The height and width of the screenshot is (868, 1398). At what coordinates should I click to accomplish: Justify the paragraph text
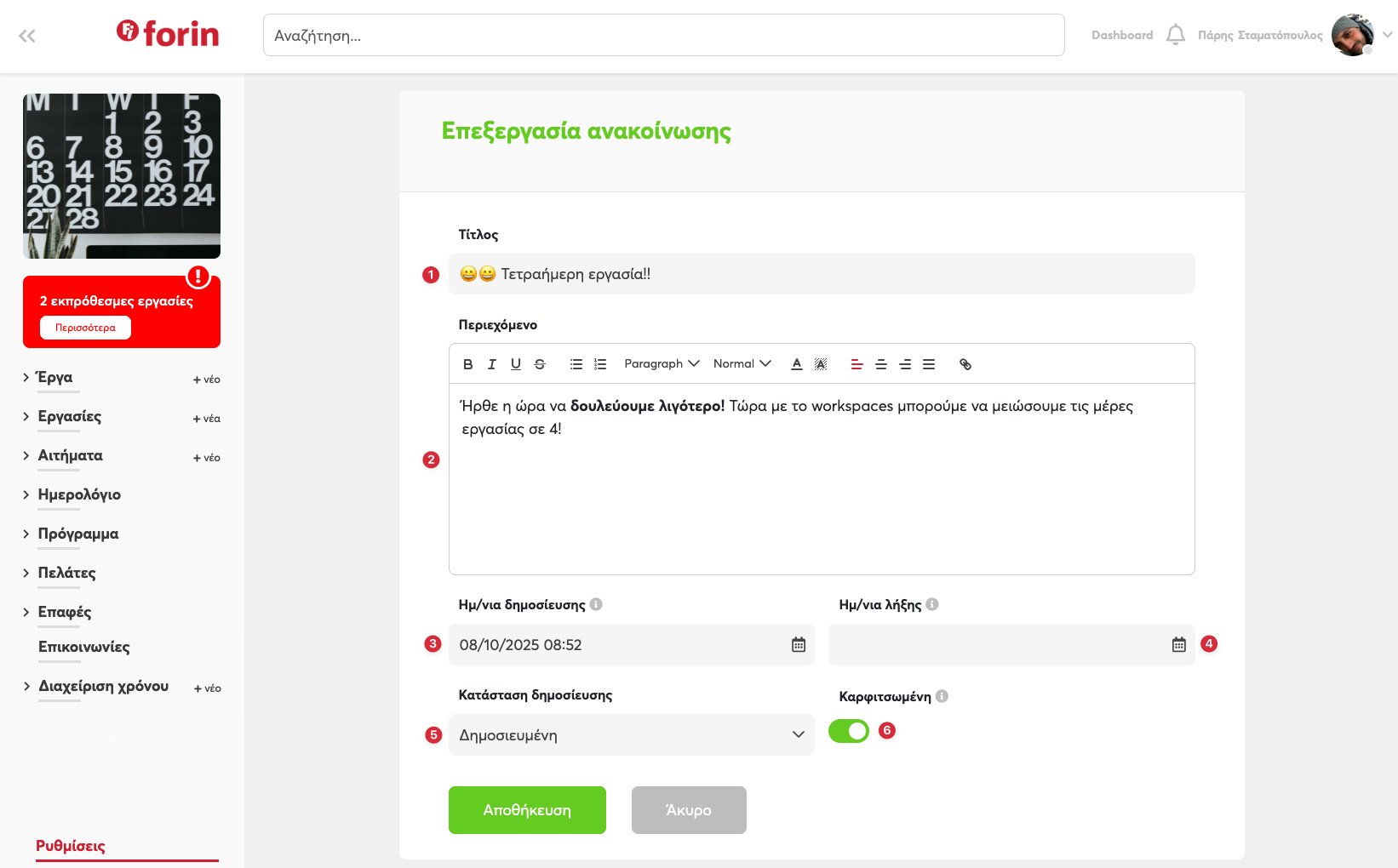(x=929, y=364)
